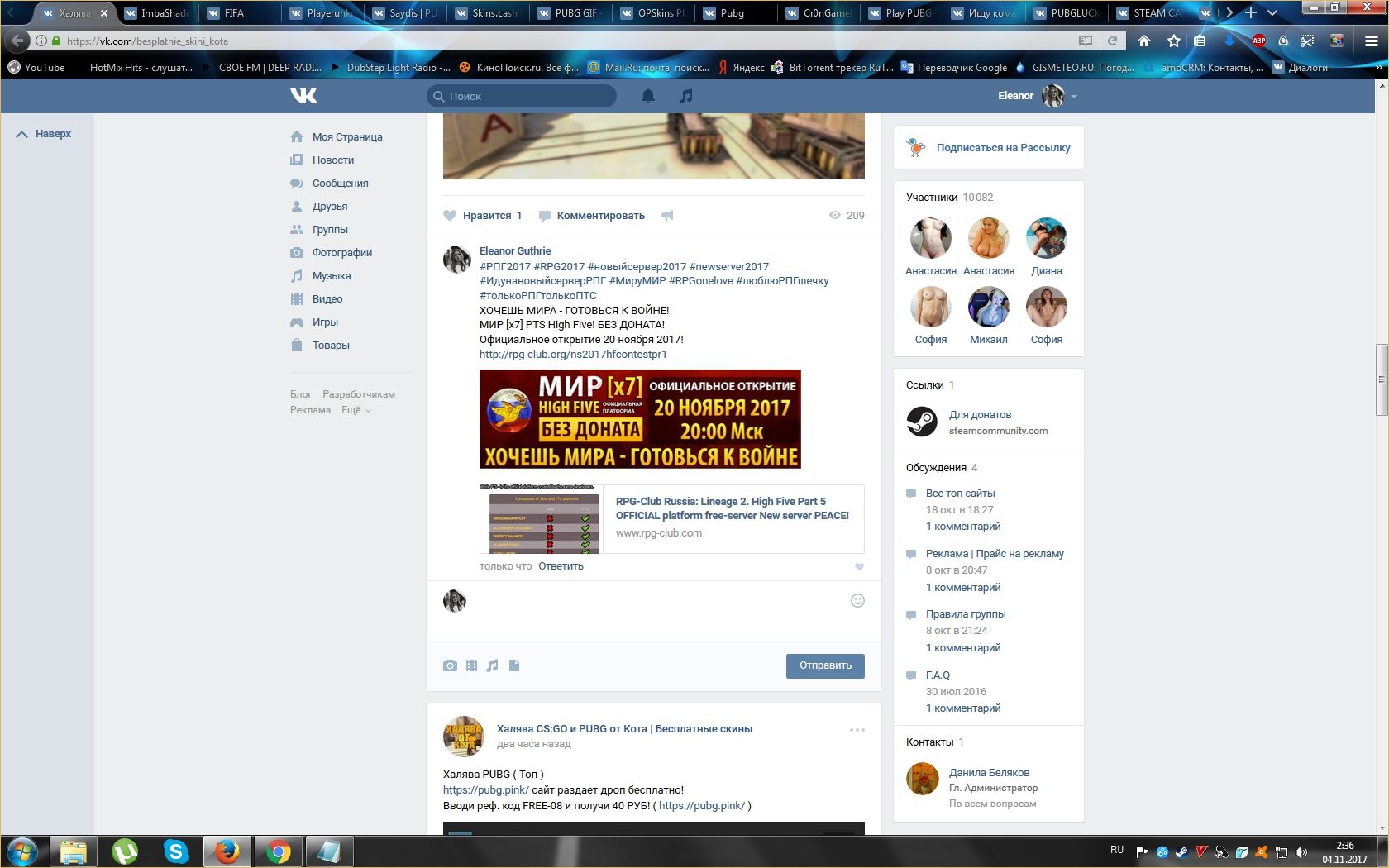Image resolution: width=1389 pixels, height=868 pixels.
Task: Switch to the ImbaShadow tab
Action: [x=157, y=13]
